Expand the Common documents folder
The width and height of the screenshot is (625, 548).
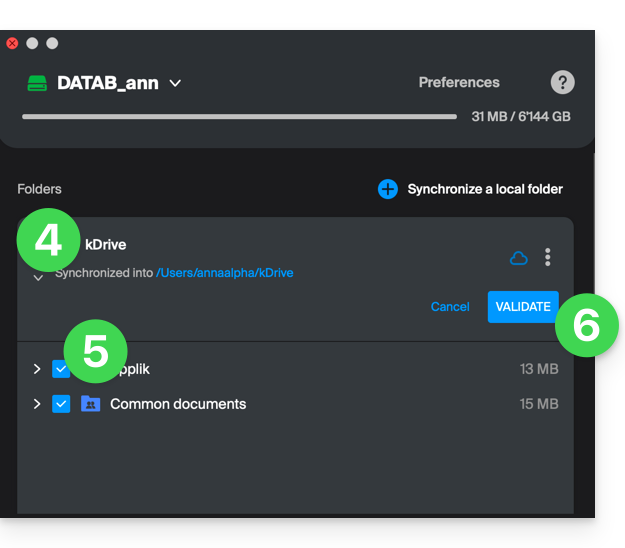click(37, 404)
